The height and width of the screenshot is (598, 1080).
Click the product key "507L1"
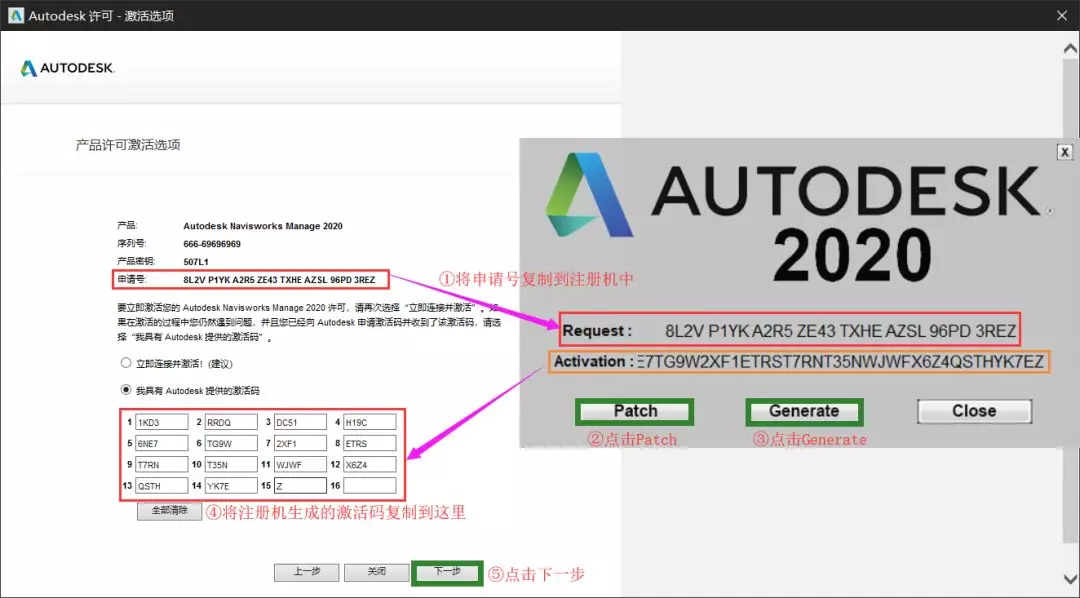tap(196, 262)
